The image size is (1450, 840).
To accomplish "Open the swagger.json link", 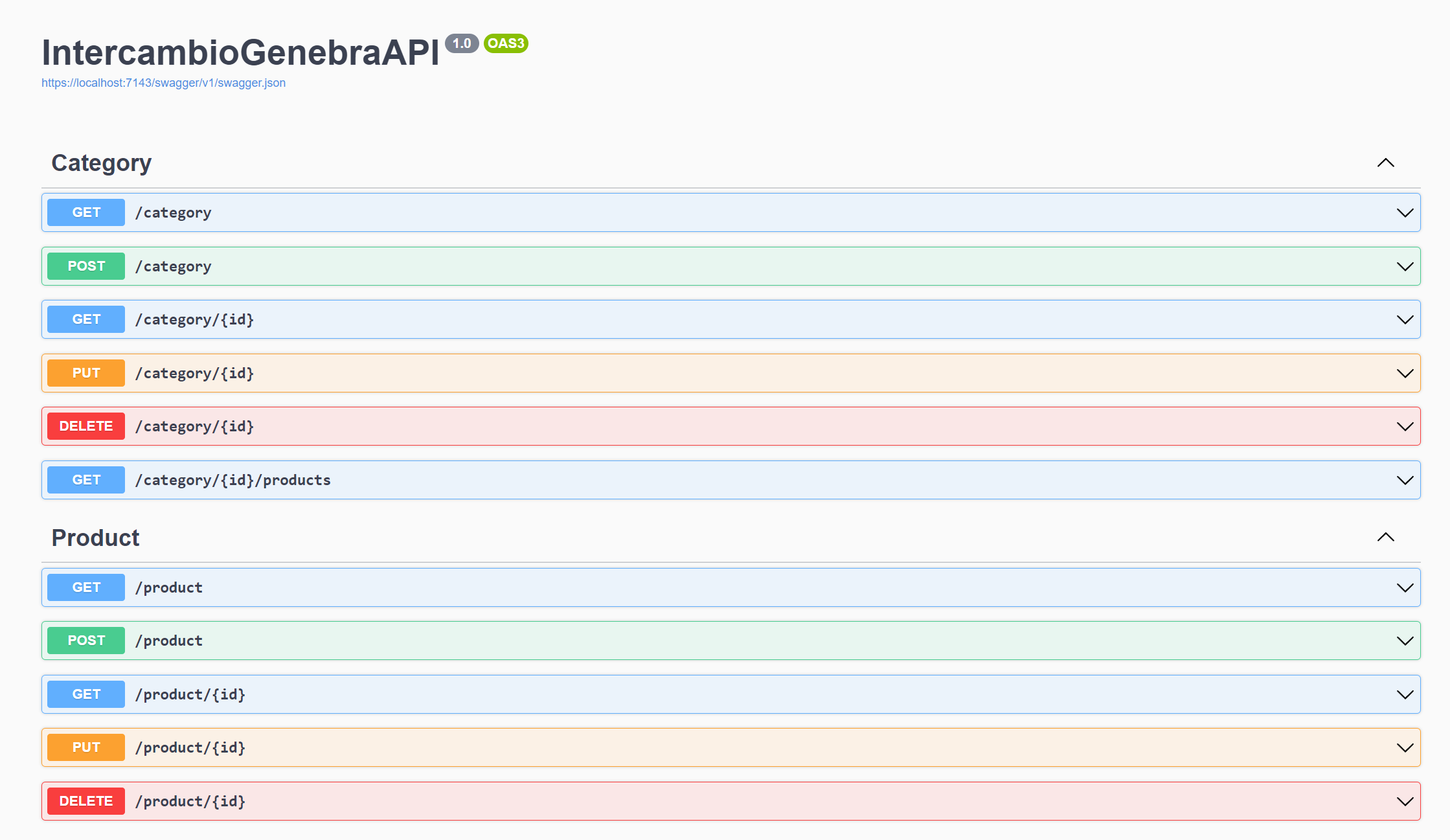I will tap(163, 83).
